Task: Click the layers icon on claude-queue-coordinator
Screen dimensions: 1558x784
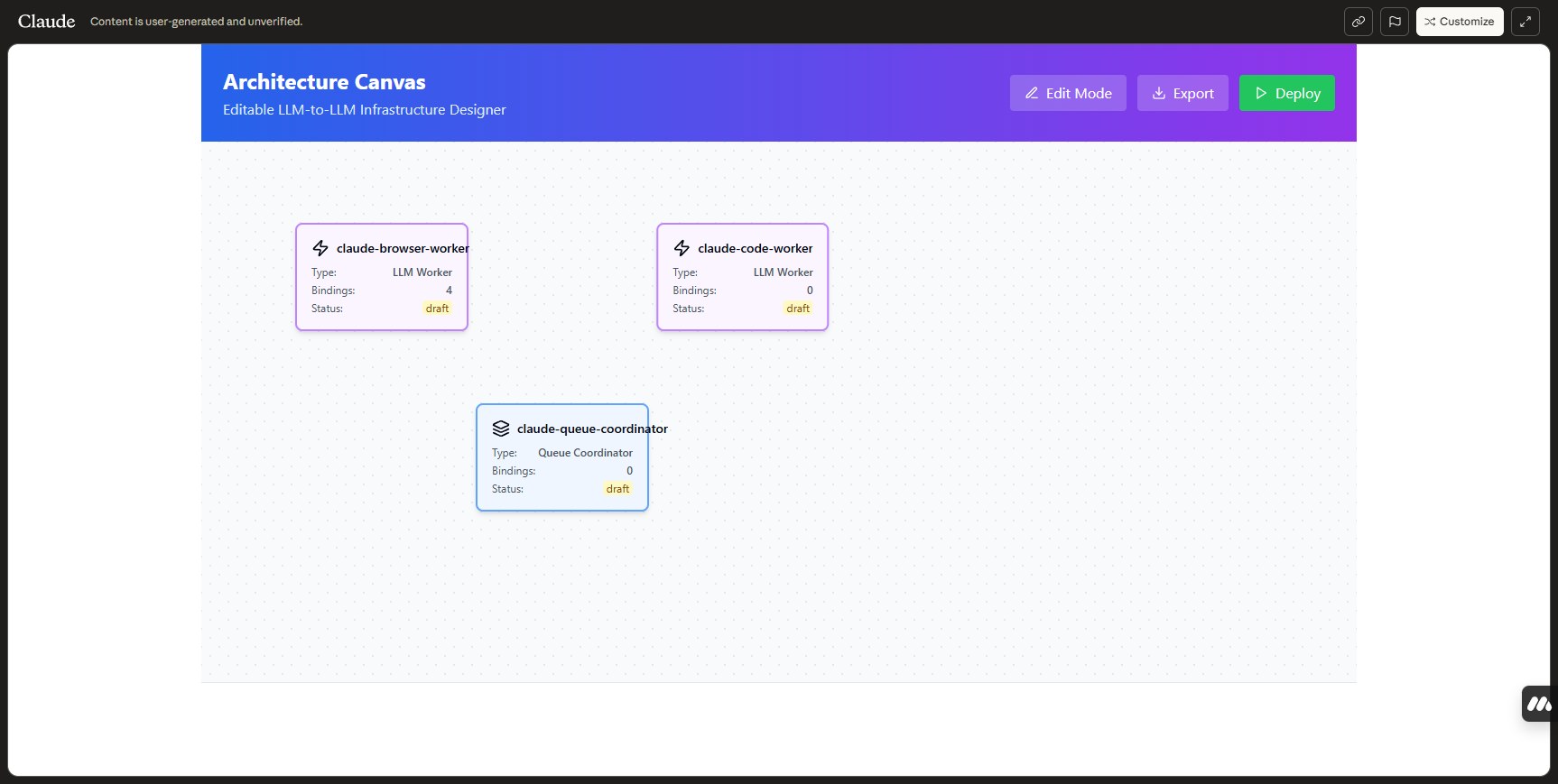Action: pos(501,429)
